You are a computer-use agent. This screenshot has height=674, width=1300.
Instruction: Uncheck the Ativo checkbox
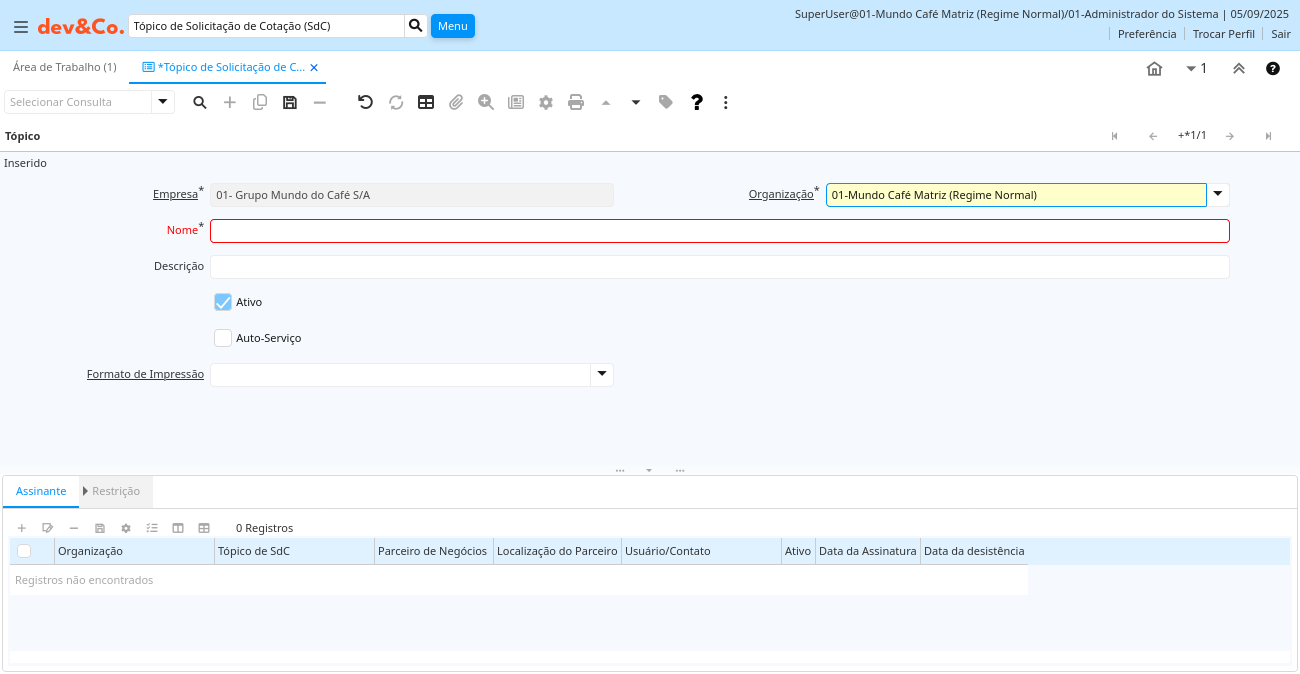223,302
